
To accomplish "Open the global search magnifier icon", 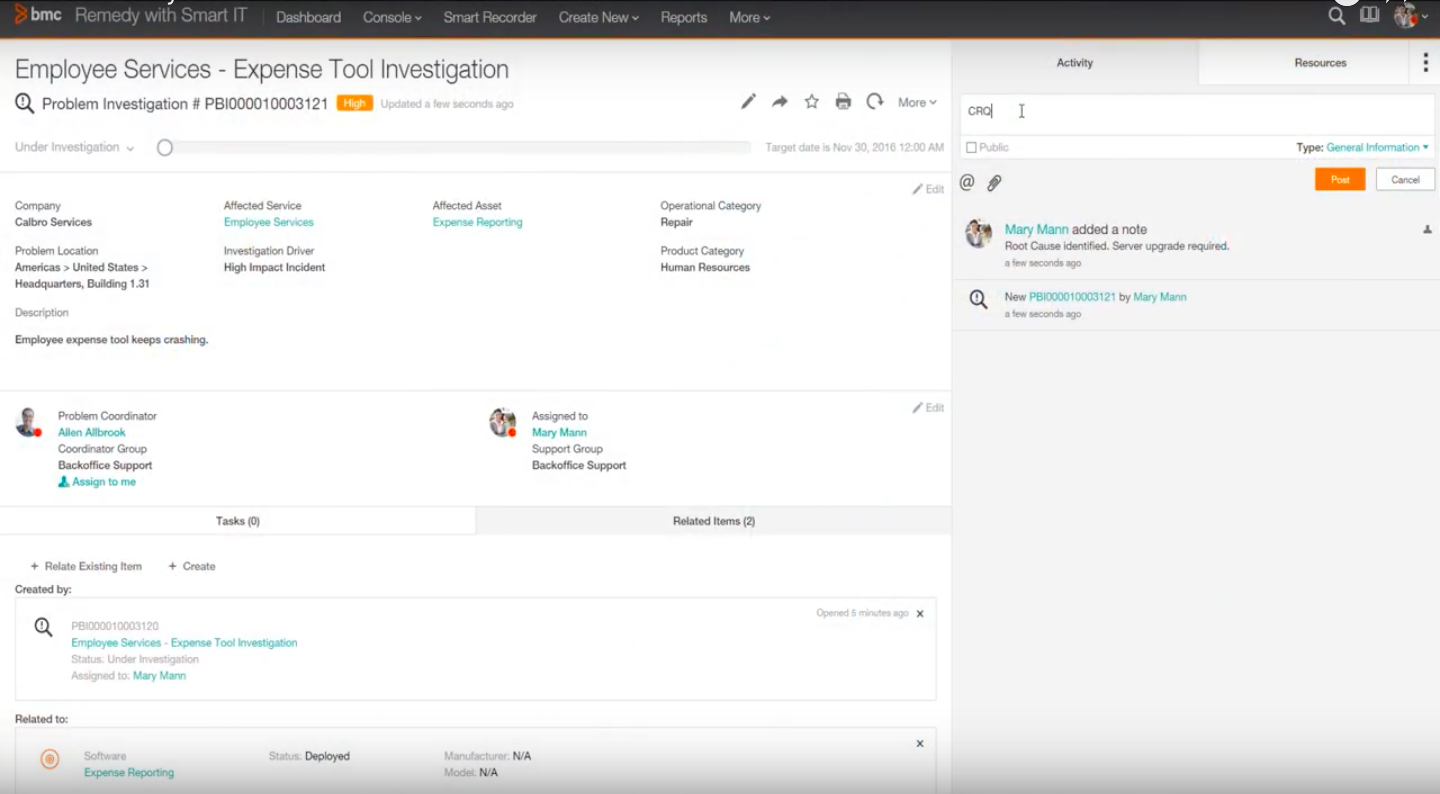I will (1337, 16).
